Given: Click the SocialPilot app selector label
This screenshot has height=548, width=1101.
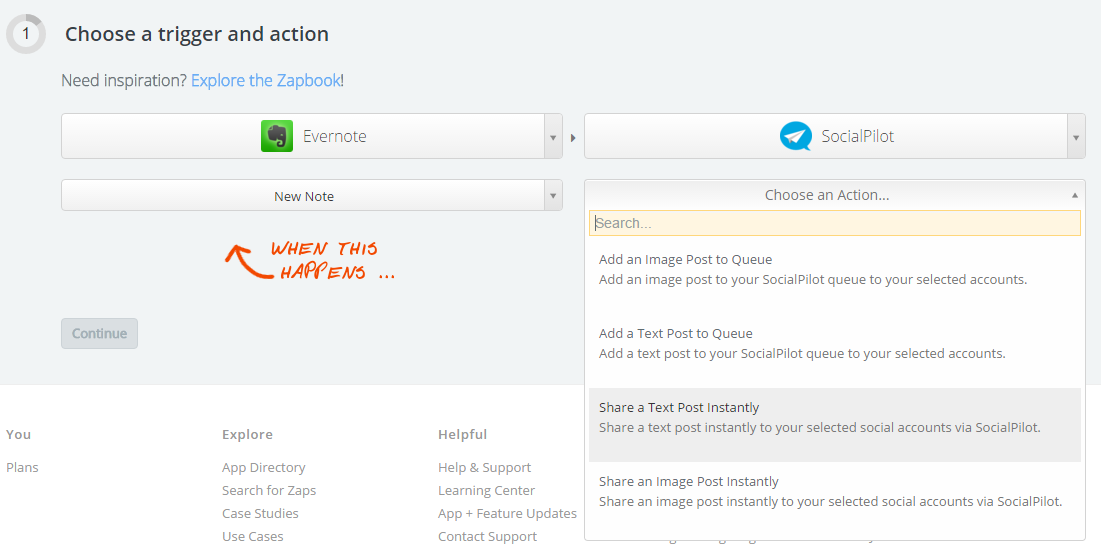Looking at the screenshot, I should point(858,136).
